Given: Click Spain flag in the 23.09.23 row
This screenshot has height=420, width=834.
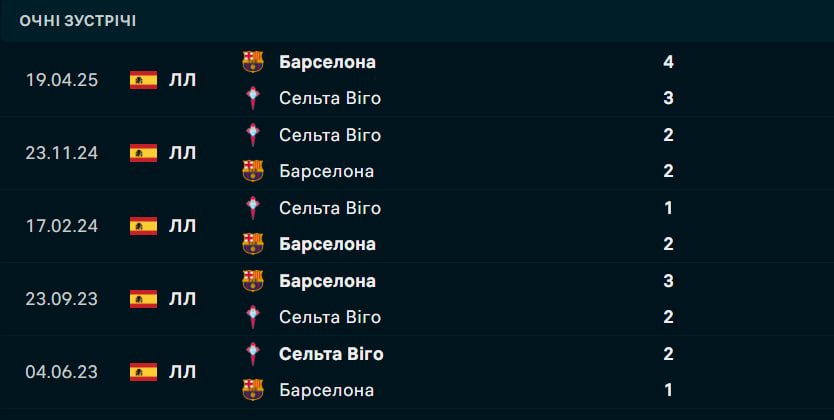Looking at the screenshot, I should tap(143, 299).
